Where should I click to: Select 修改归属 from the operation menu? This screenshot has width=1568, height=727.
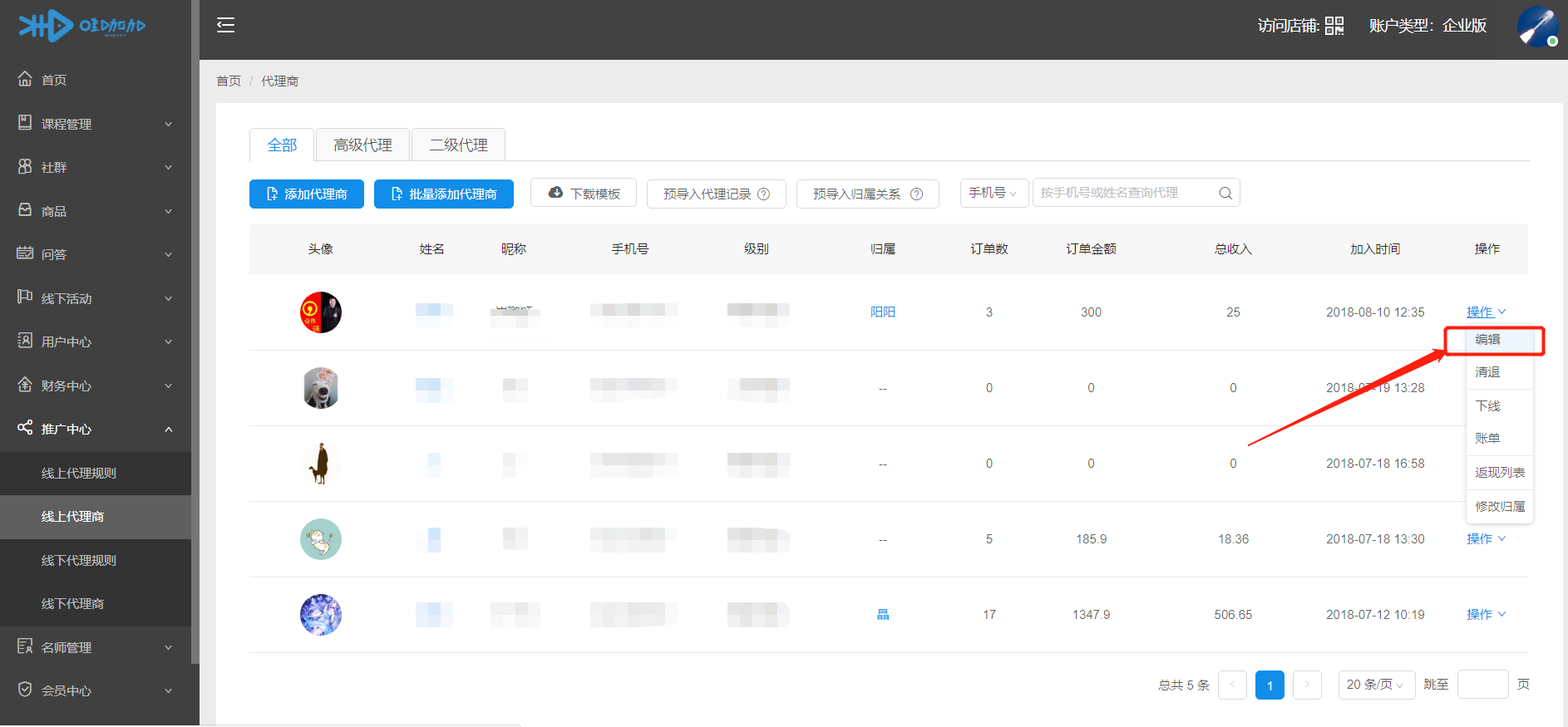[1499, 507]
